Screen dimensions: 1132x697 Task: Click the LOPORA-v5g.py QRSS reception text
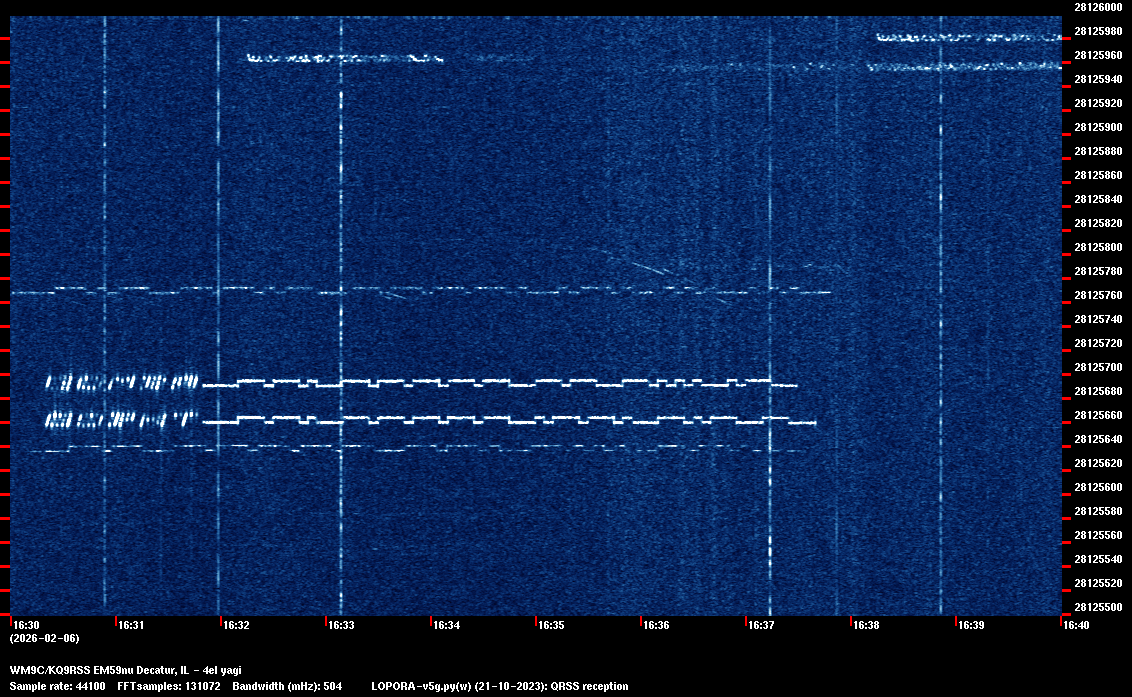pyautogui.click(x=499, y=686)
